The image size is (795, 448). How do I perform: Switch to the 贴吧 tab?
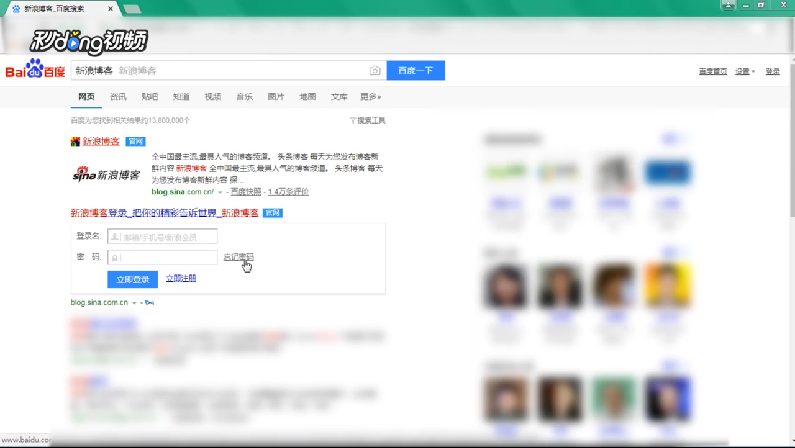150,97
